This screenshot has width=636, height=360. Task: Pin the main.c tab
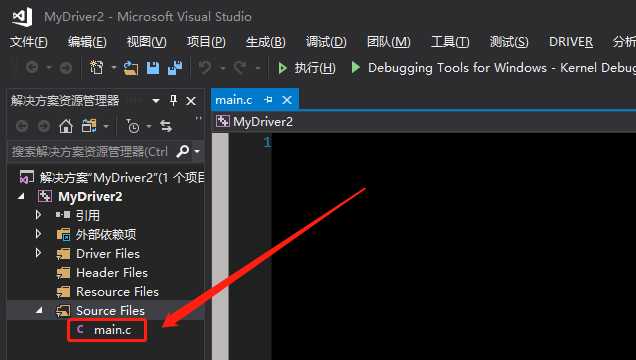pos(268,100)
